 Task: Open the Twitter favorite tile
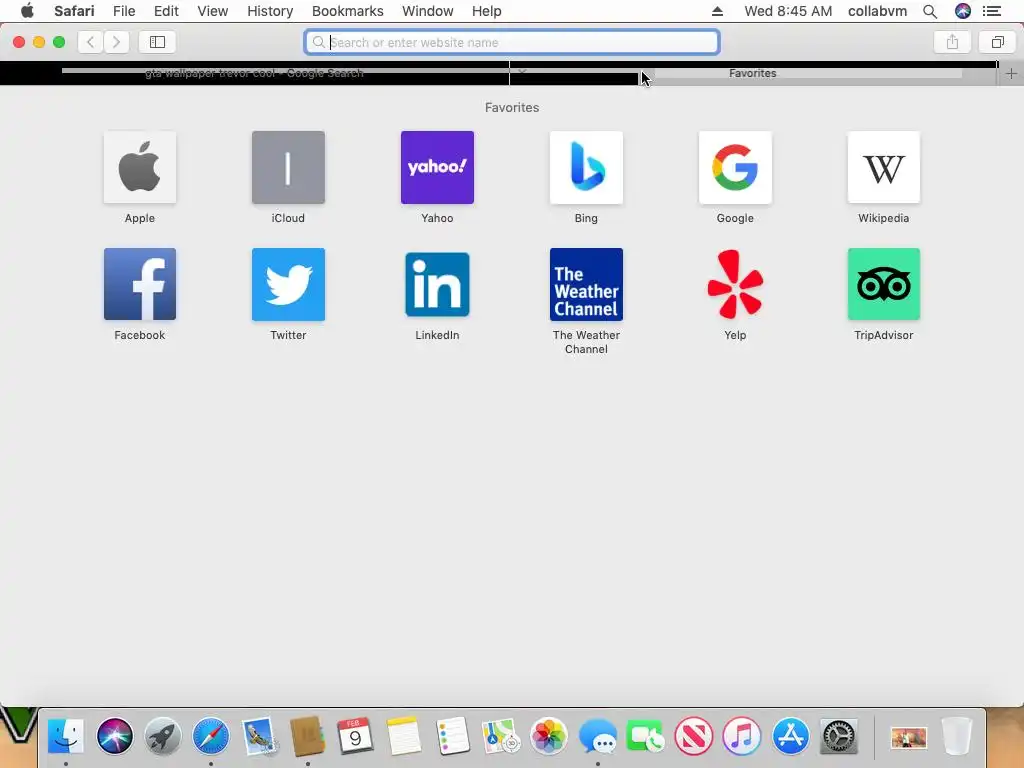click(x=288, y=284)
